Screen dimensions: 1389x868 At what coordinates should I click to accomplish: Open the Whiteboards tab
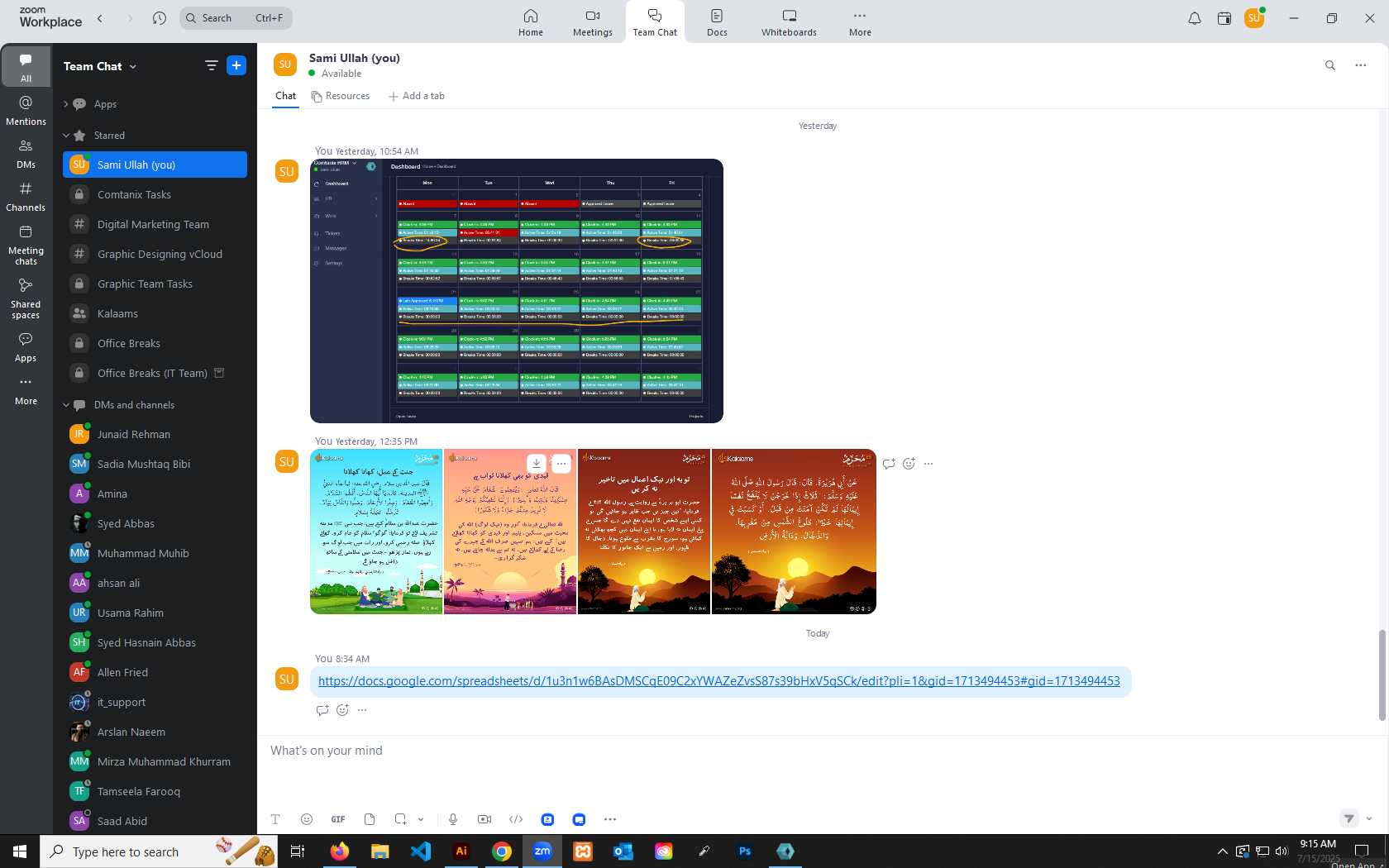coord(789,22)
